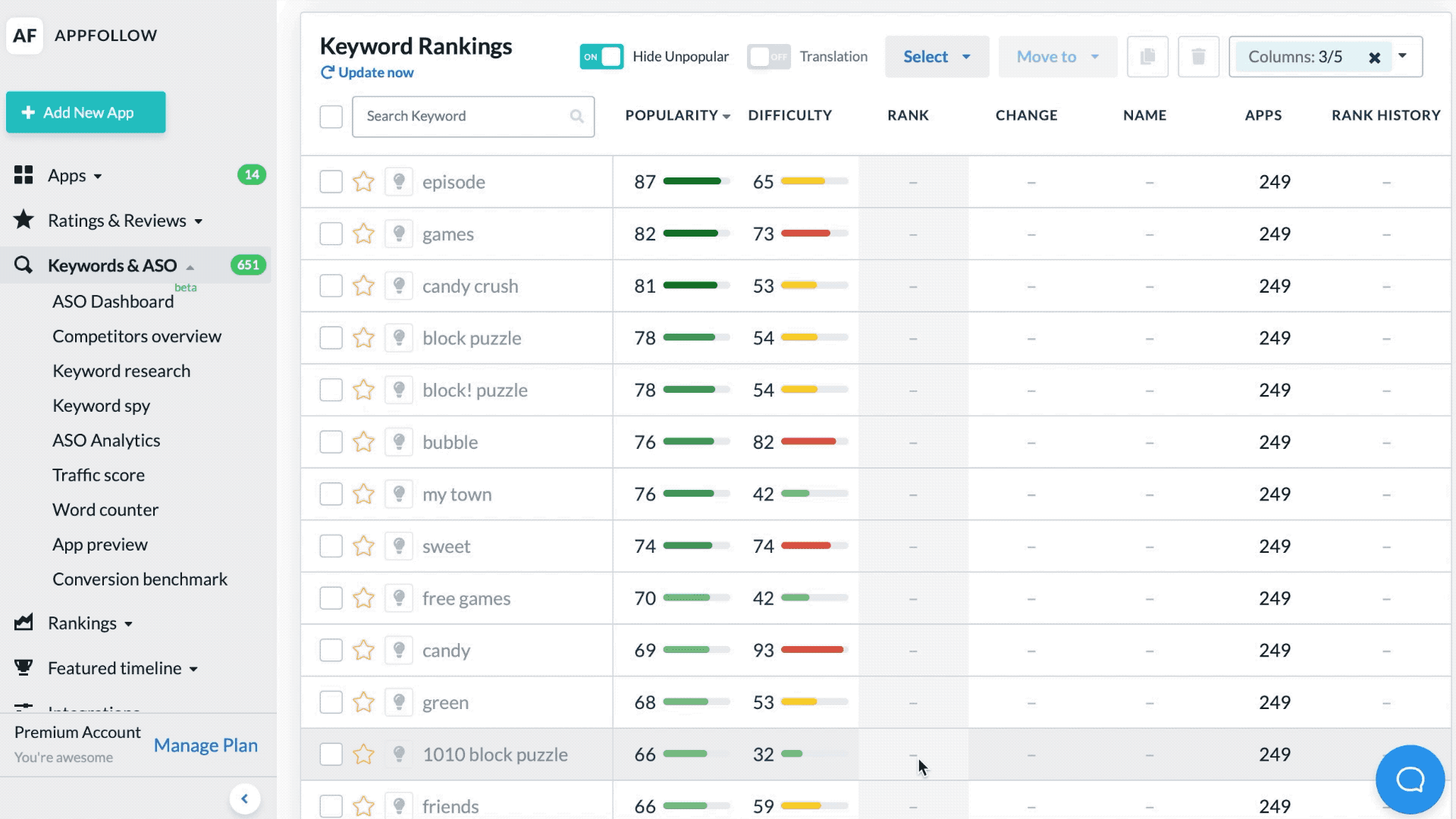The width and height of the screenshot is (1456, 819).
Task: Star the 'episode' keyword as favorite
Action: (363, 182)
